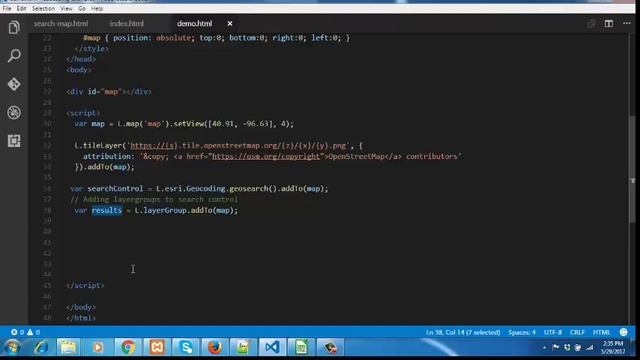Screen dimensions: 640x360
Task: Click the errors count in status bar
Action: click(x=18, y=332)
